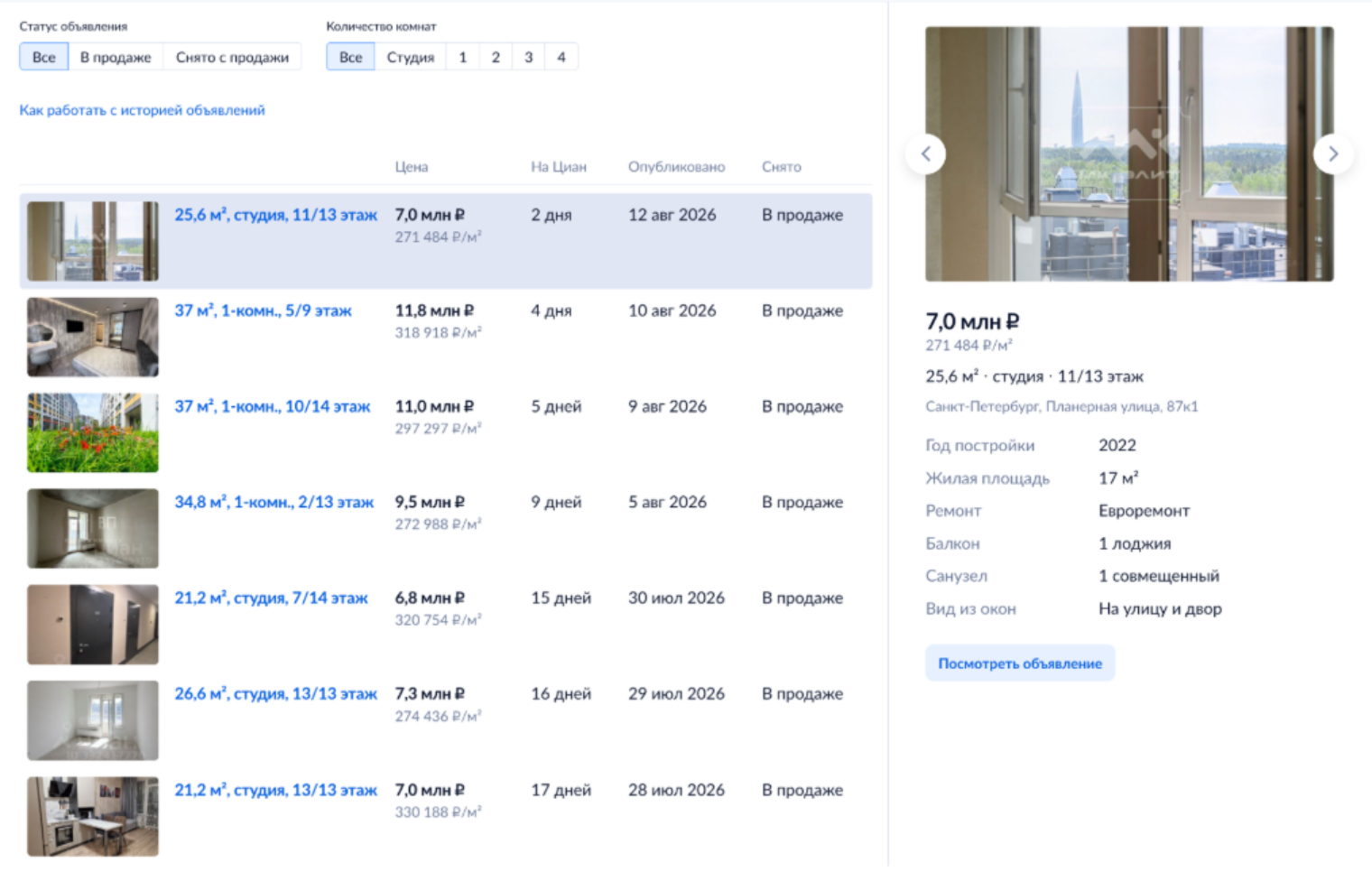The height and width of the screenshot is (881, 1372).
Task: Filter listings by 2 rooms
Action: [x=496, y=57]
